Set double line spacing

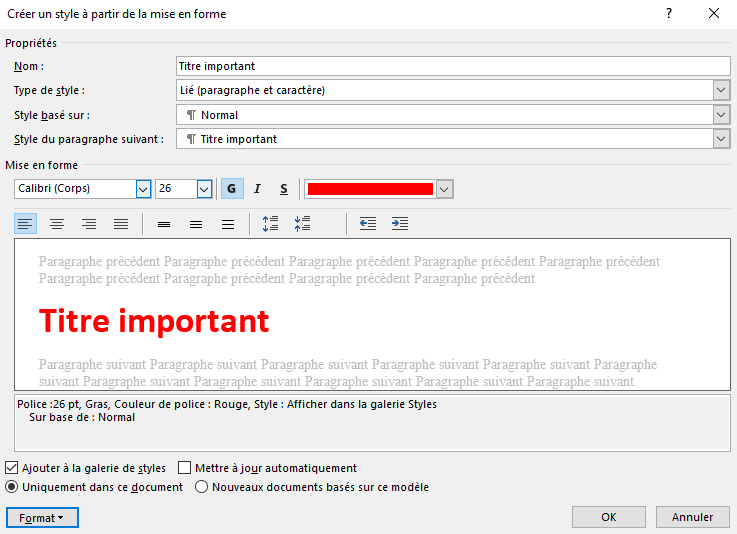[x=228, y=224]
